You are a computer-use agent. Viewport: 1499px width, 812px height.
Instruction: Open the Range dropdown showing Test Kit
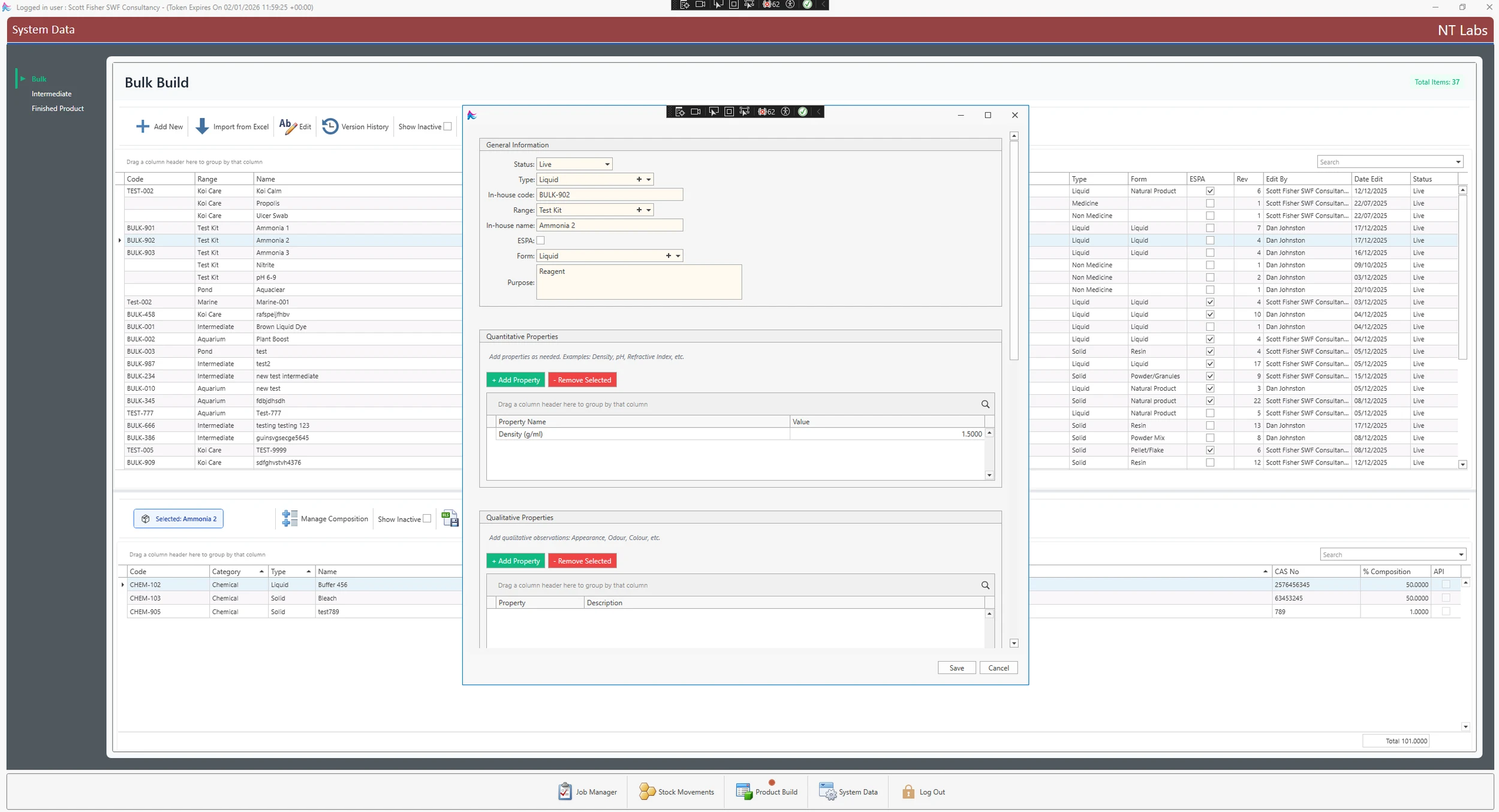point(649,210)
